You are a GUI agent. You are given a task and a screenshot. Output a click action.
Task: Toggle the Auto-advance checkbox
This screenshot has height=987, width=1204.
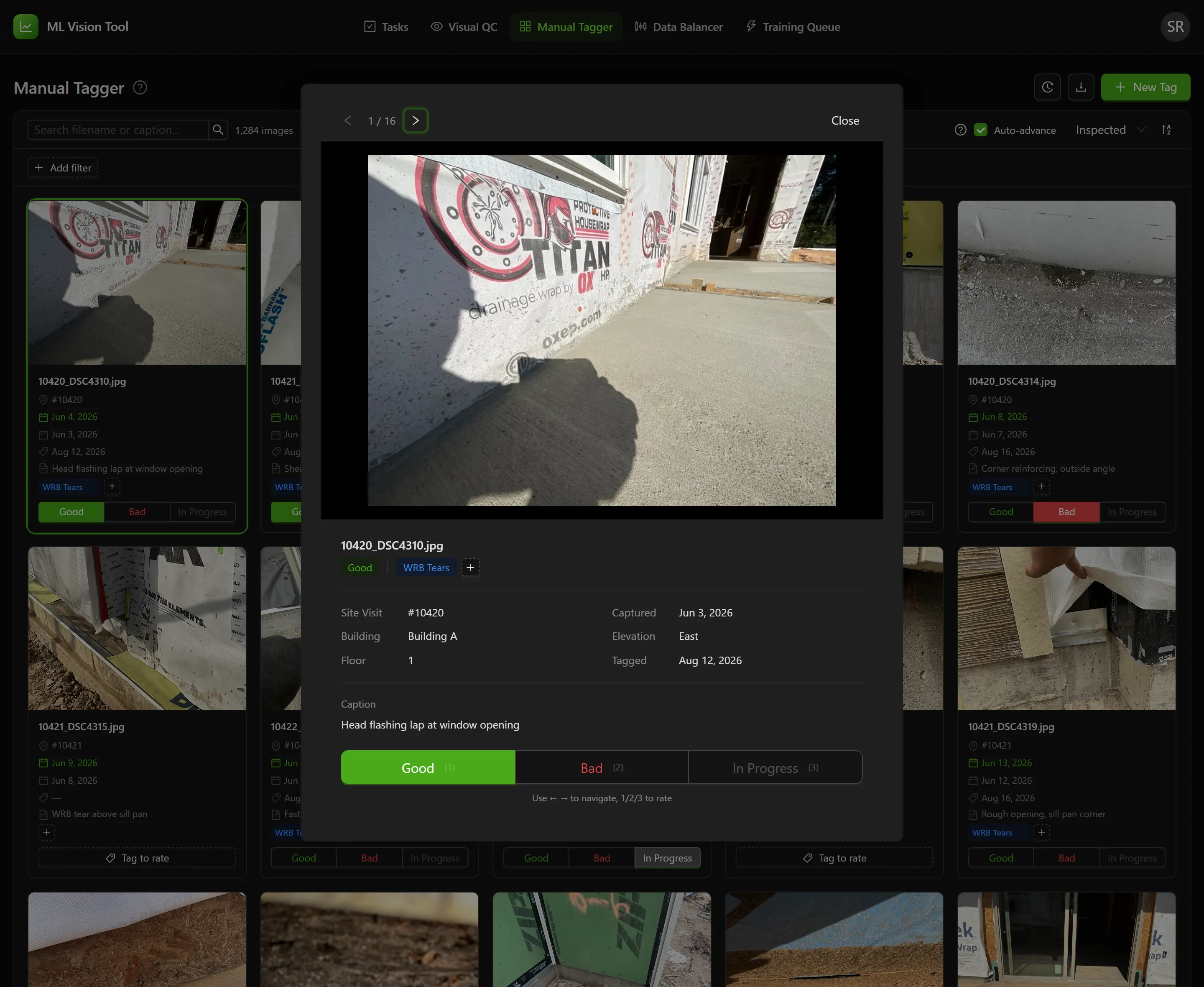click(980, 130)
